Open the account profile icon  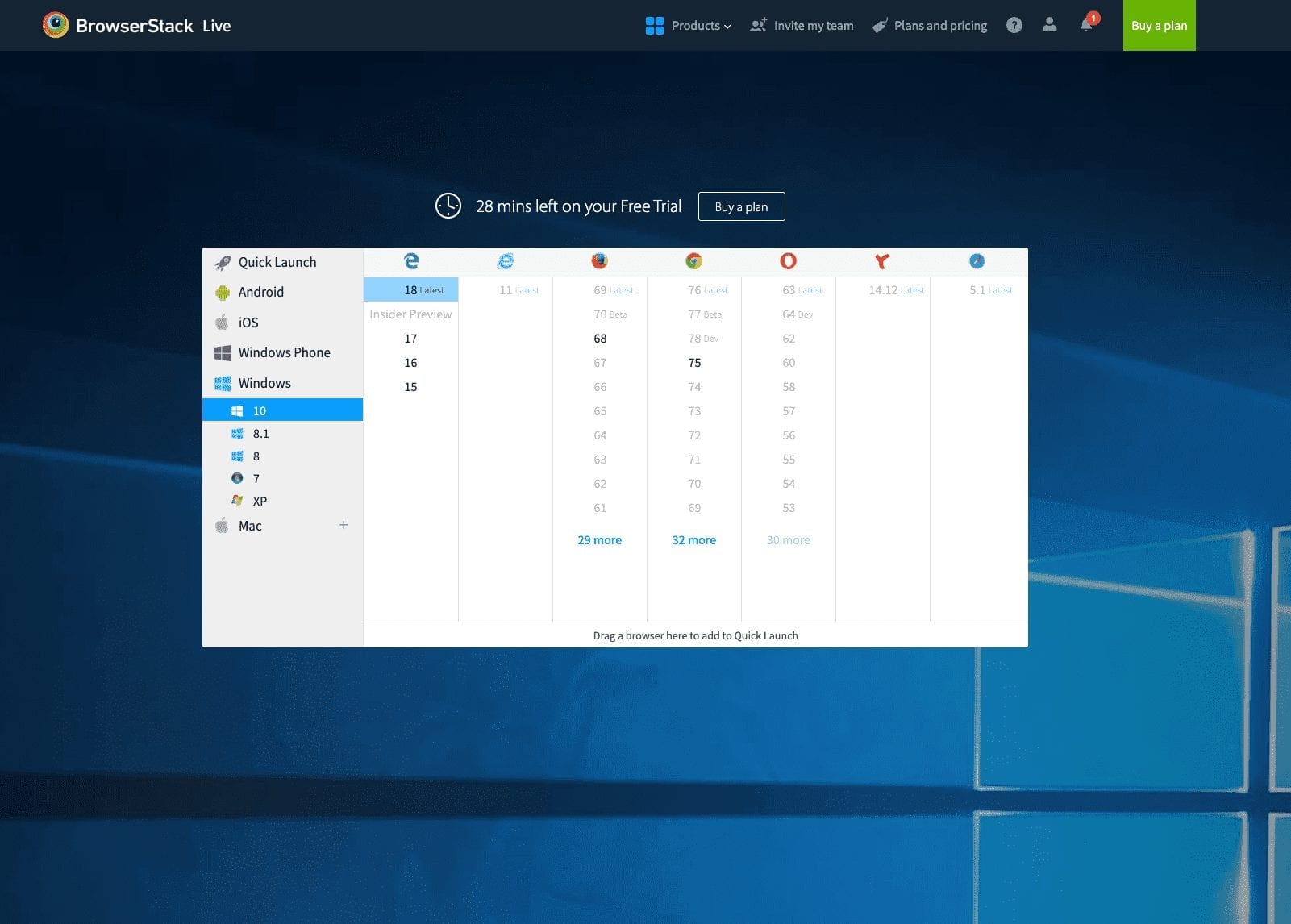pyautogui.click(x=1049, y=25)
